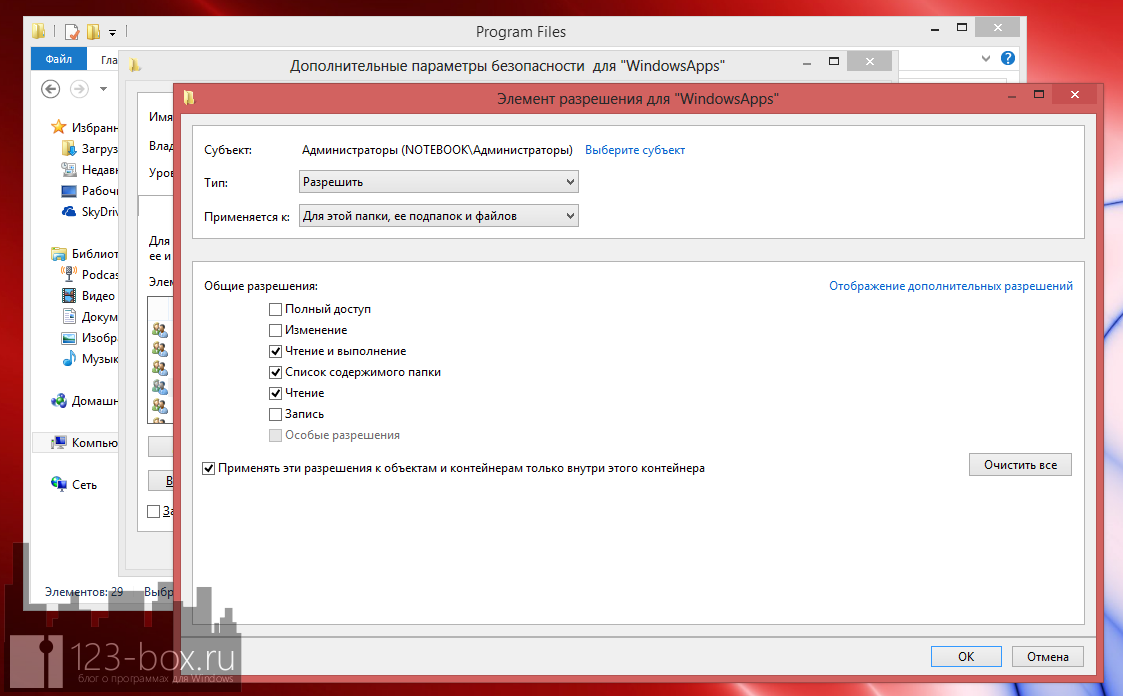Select the Сеть network icon
The width and height of the screenshot is (1123, 696).
59,484
